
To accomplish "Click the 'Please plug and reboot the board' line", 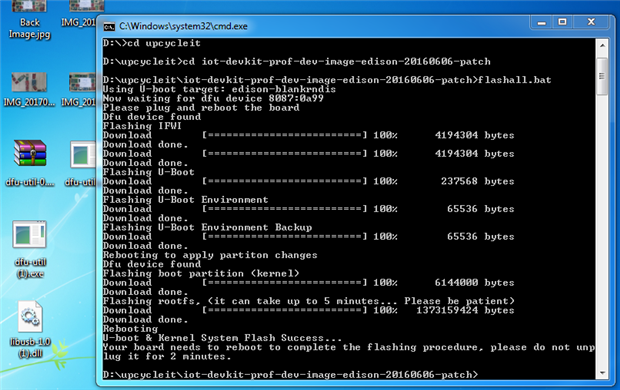I will coord(201,108).
